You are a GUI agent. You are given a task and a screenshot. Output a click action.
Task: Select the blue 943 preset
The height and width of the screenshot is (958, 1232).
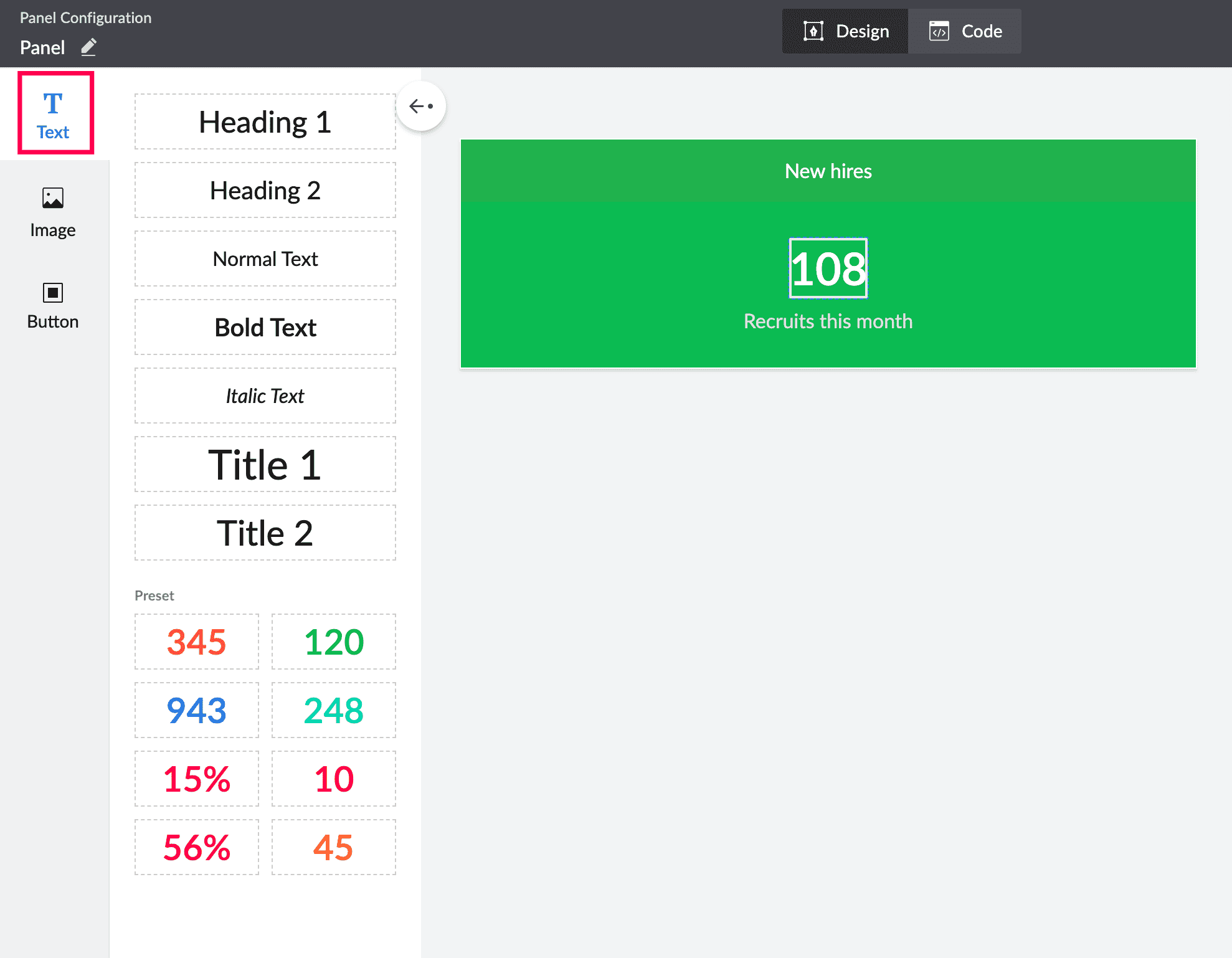pos(196,711)
